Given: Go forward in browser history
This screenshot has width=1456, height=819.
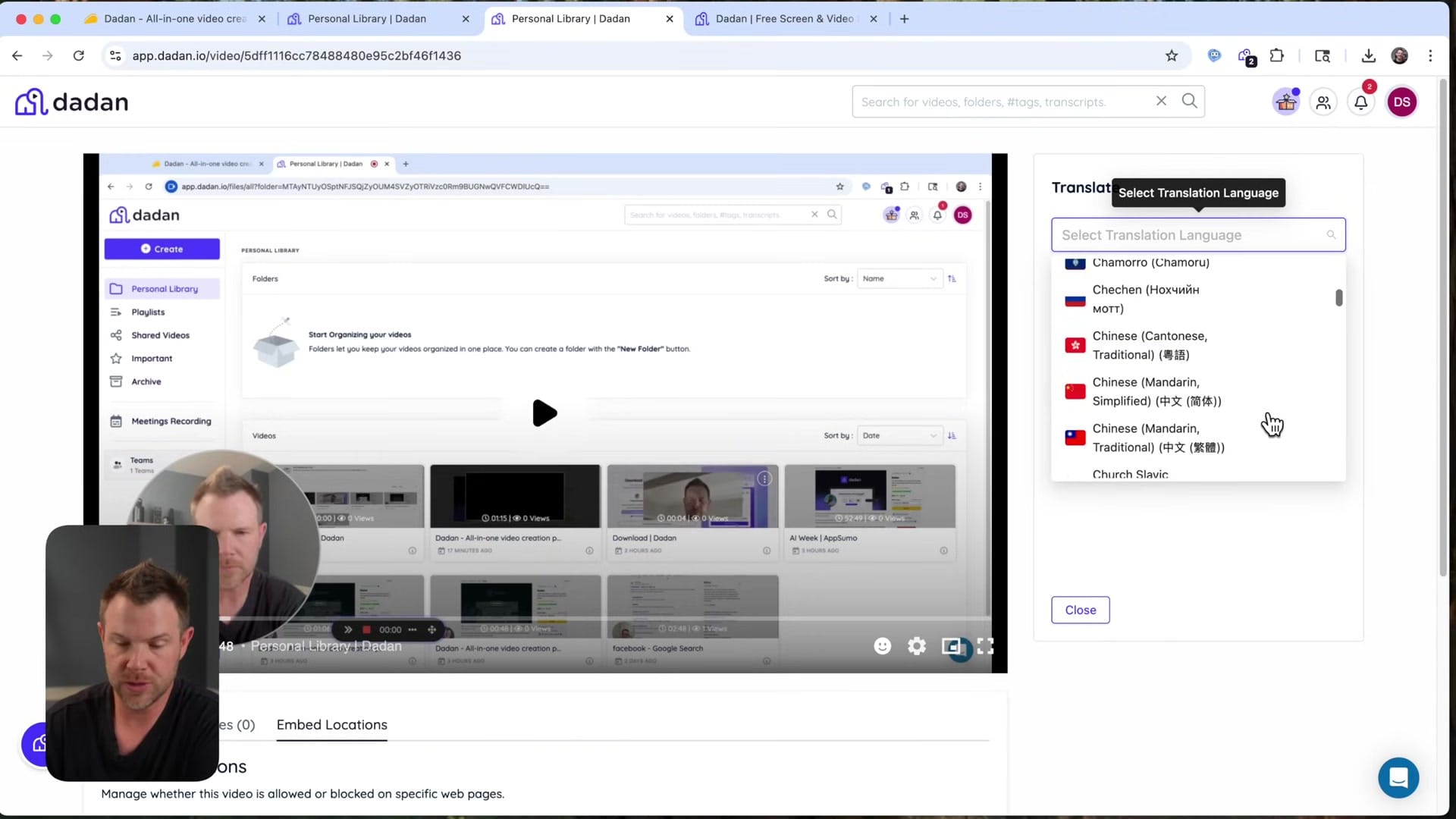Looking at the screenshot, I should tap(48, 55).
